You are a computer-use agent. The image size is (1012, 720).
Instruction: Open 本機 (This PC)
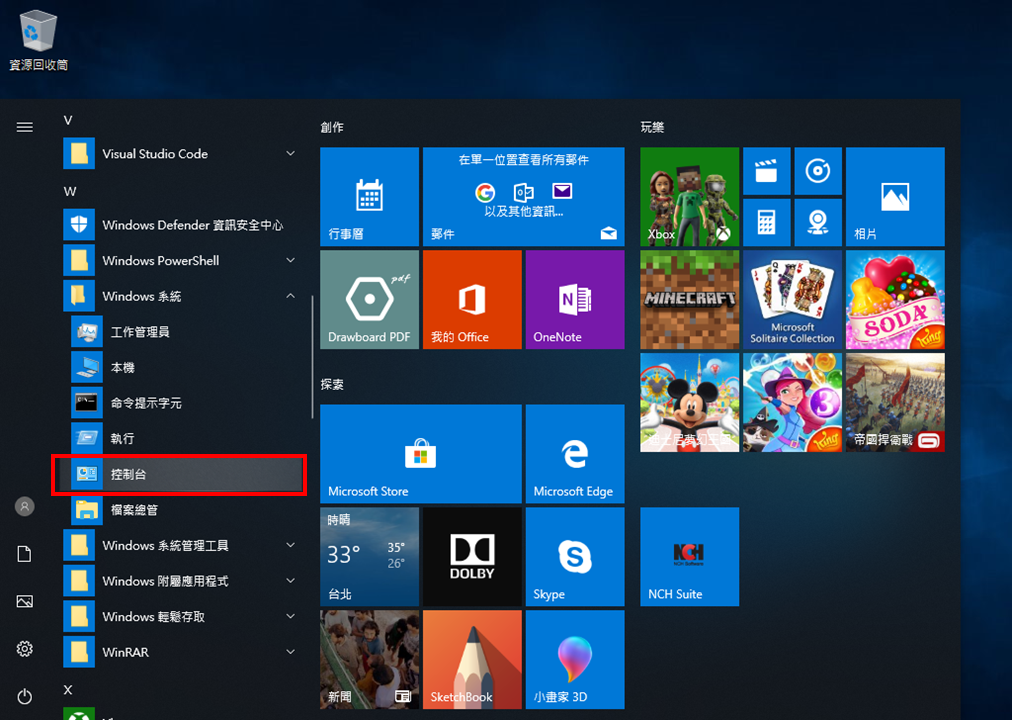pos(181,367)
